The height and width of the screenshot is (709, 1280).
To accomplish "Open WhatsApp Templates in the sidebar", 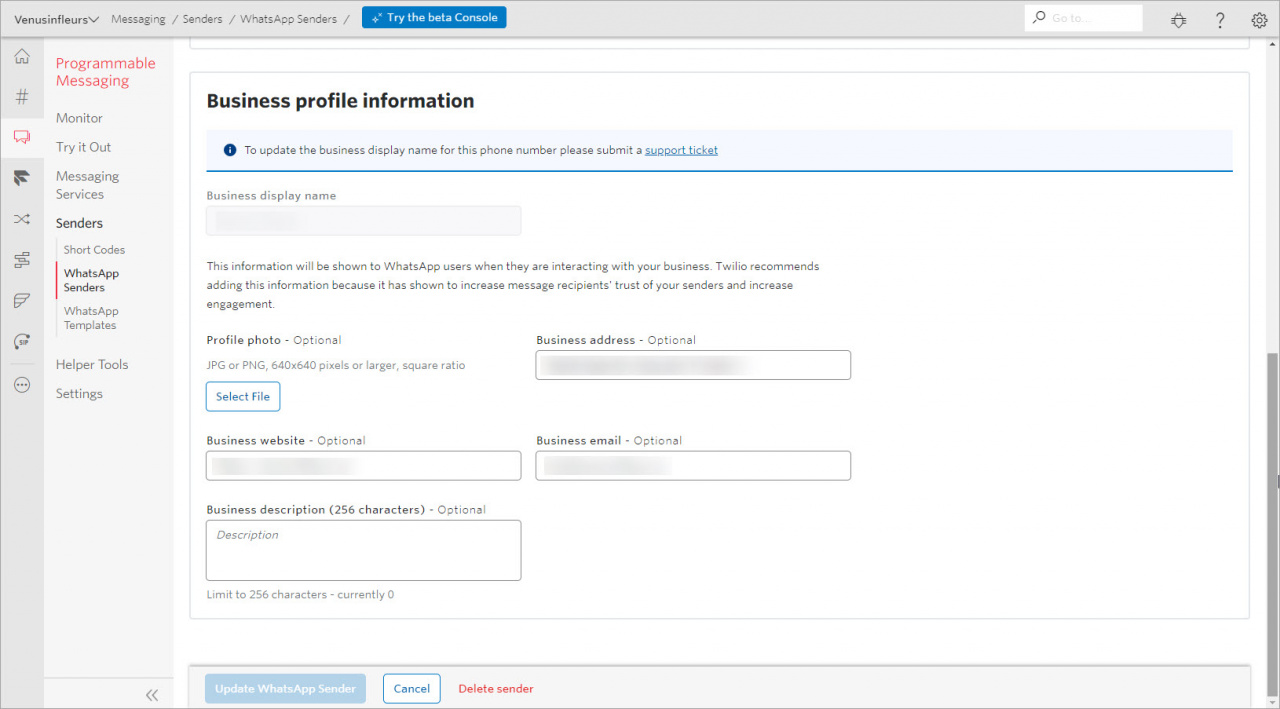I will (91, 318).
